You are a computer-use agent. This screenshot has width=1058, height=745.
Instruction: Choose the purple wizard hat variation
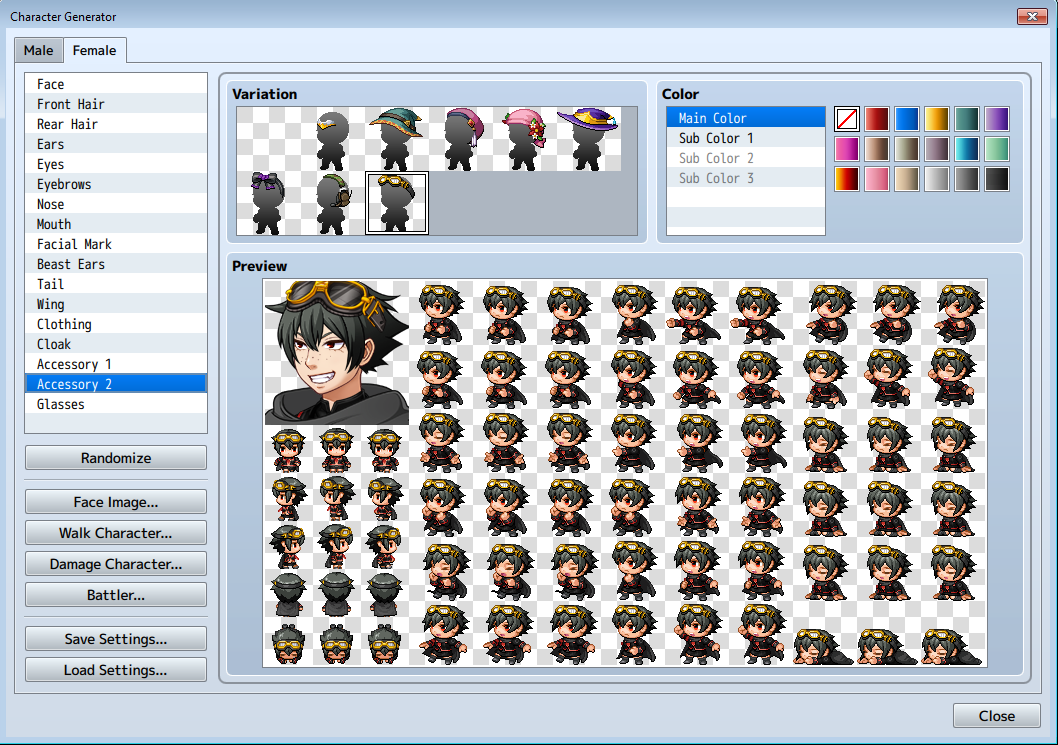click(588, 139)
